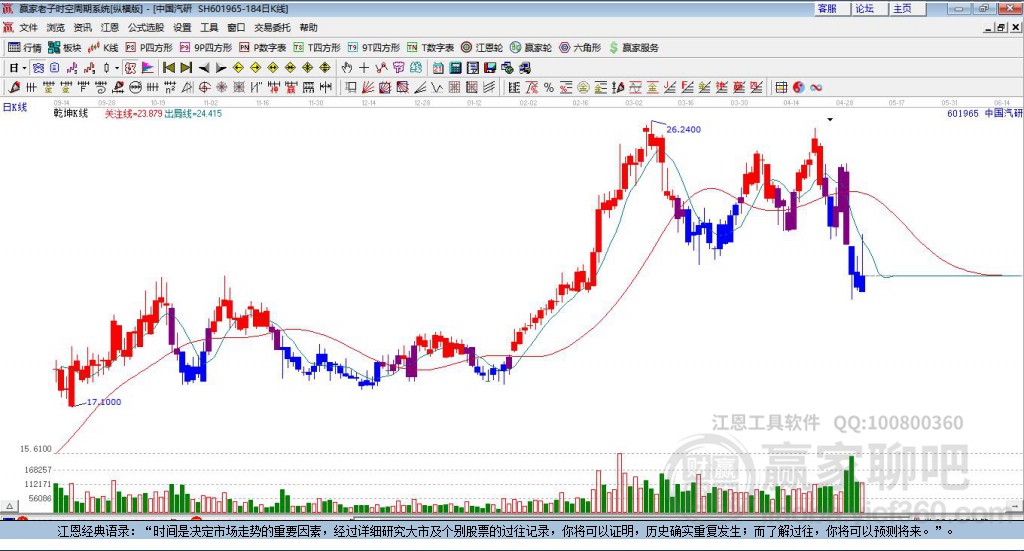The image size is (1024, 551).
Task: Click the 客服 customer service button
Action: click(x=831, y=8)
